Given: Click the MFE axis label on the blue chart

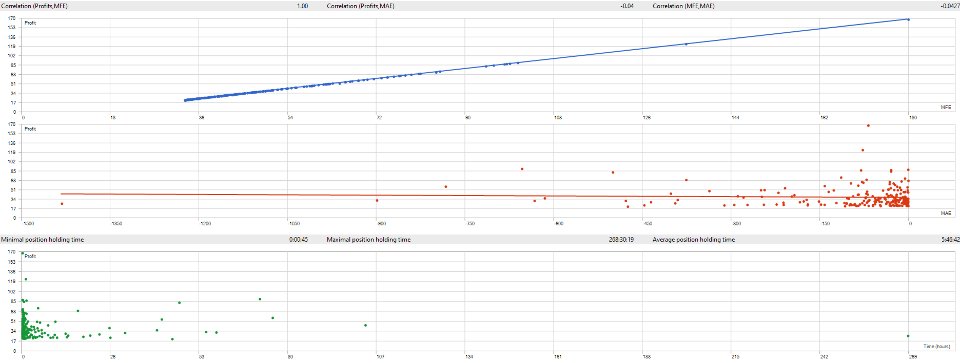Looking at the screenshot, I should 945,107.
